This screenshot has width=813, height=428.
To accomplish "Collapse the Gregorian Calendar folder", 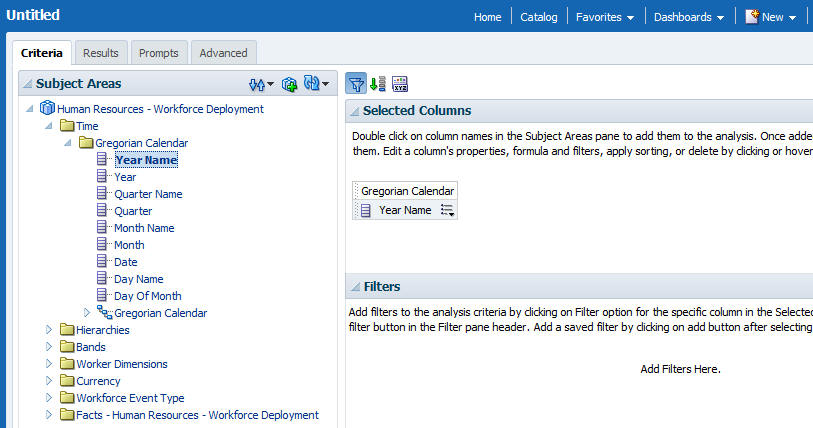I will (x=68, y=143).
